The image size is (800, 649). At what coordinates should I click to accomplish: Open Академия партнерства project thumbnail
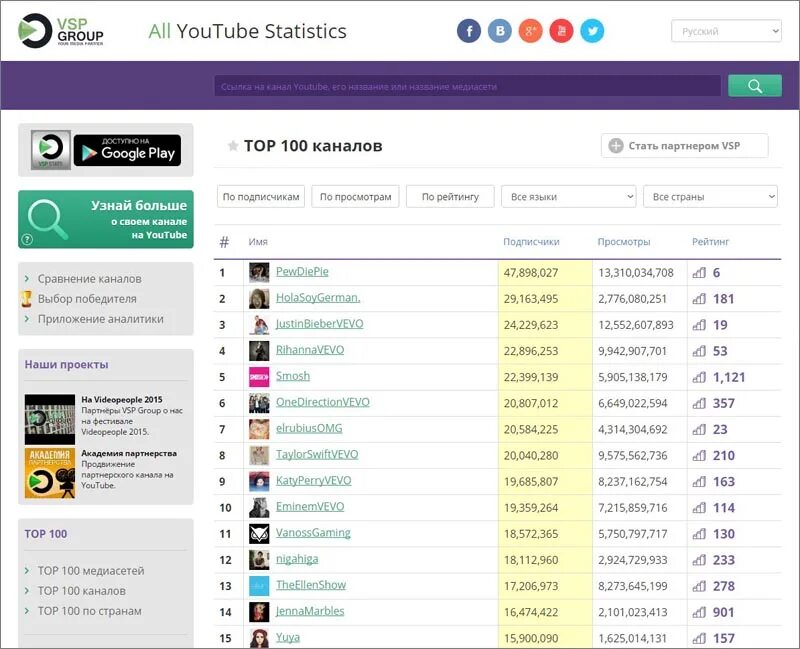[x=49, y=473]
